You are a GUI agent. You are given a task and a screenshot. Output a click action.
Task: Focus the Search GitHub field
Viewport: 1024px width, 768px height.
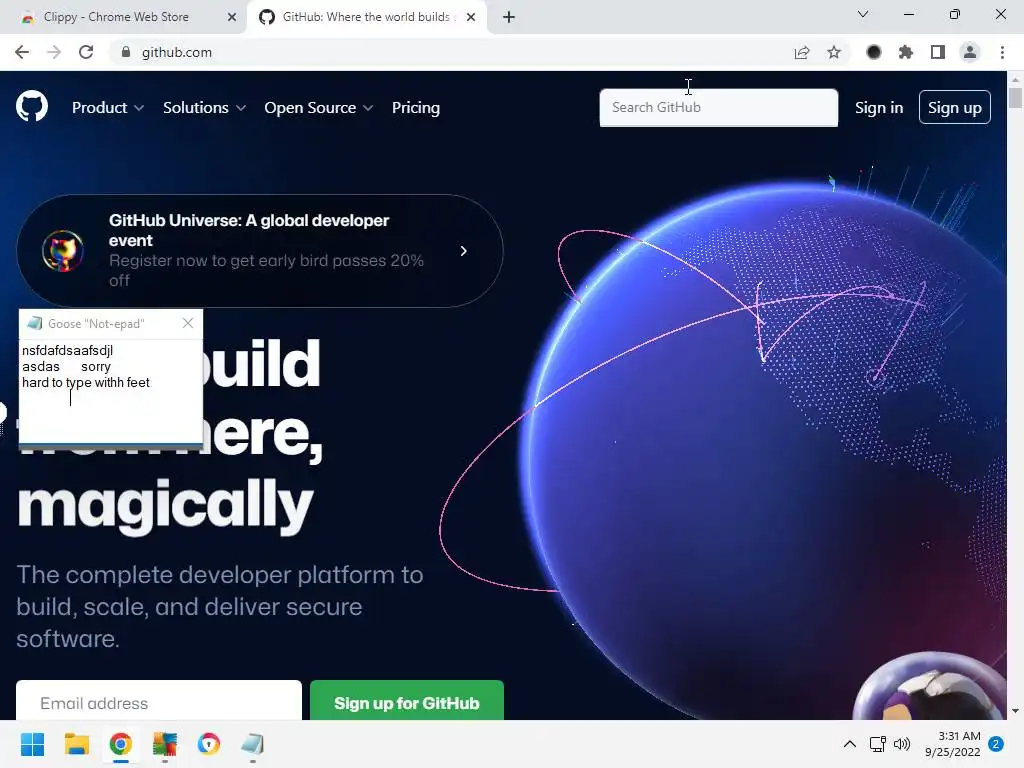pyautogui.click(x=718, y=108)
